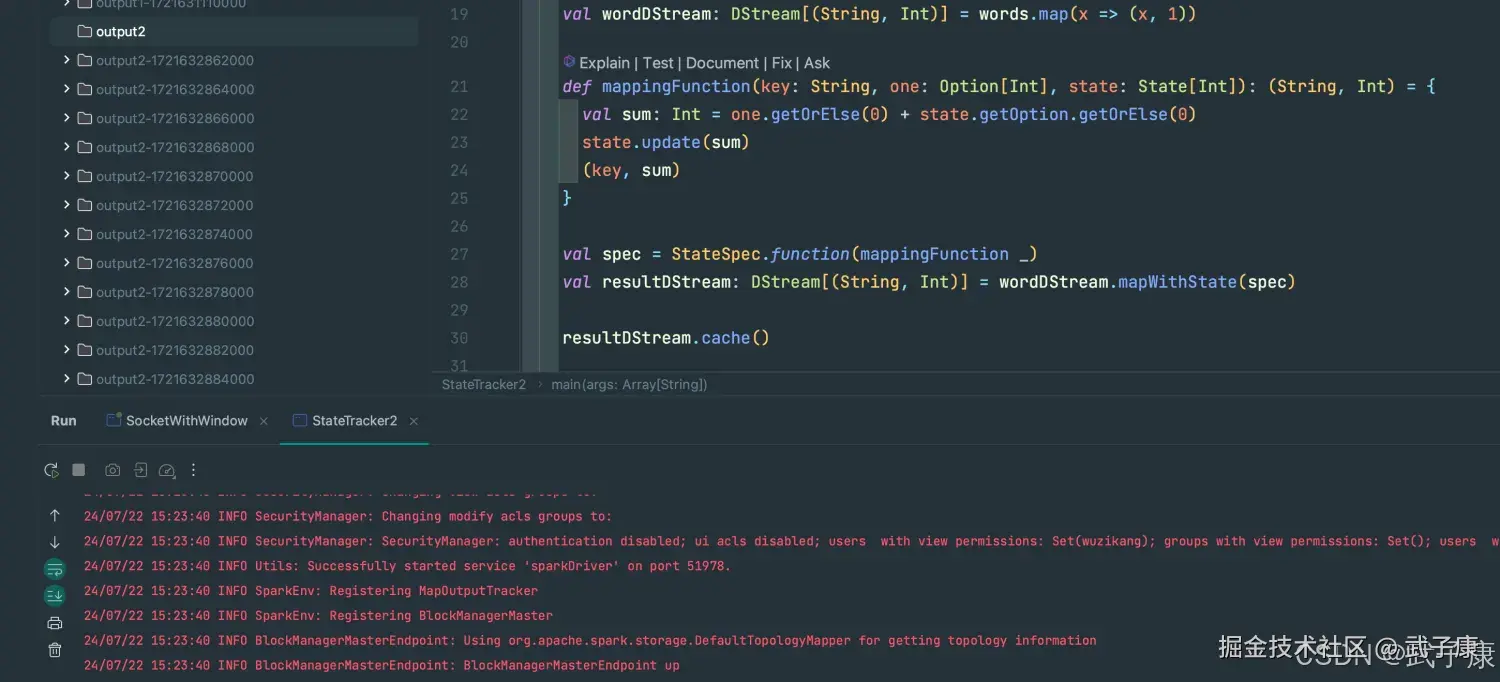1500x682 pixels.
Task: Open the profiler gauge icon
Action: pyautogui.click(x=167, y=470)
